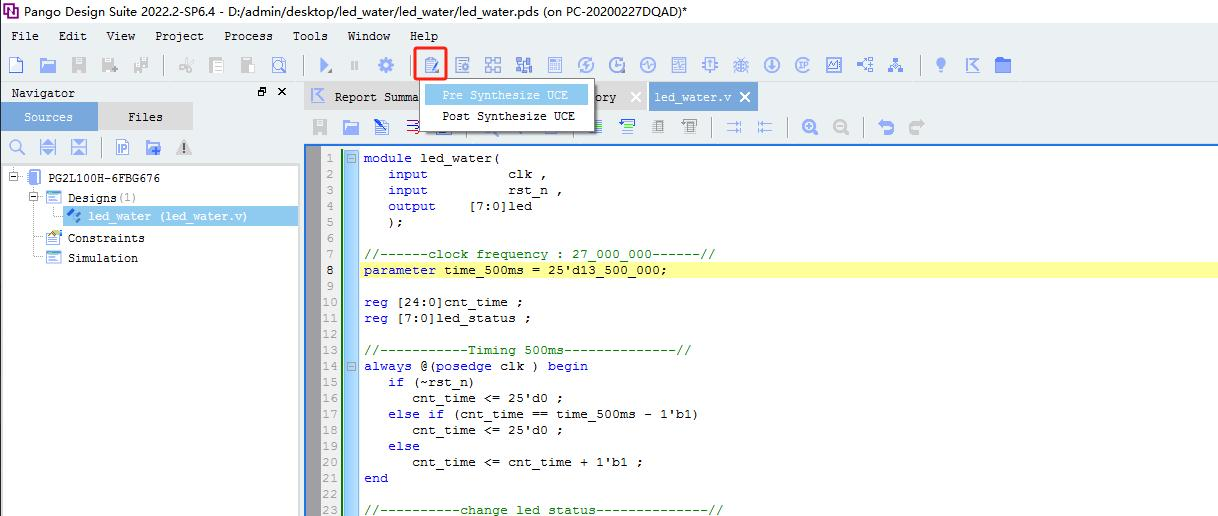Collapse the module led_water code fold

pyautogui.click(x=351, y=158)
